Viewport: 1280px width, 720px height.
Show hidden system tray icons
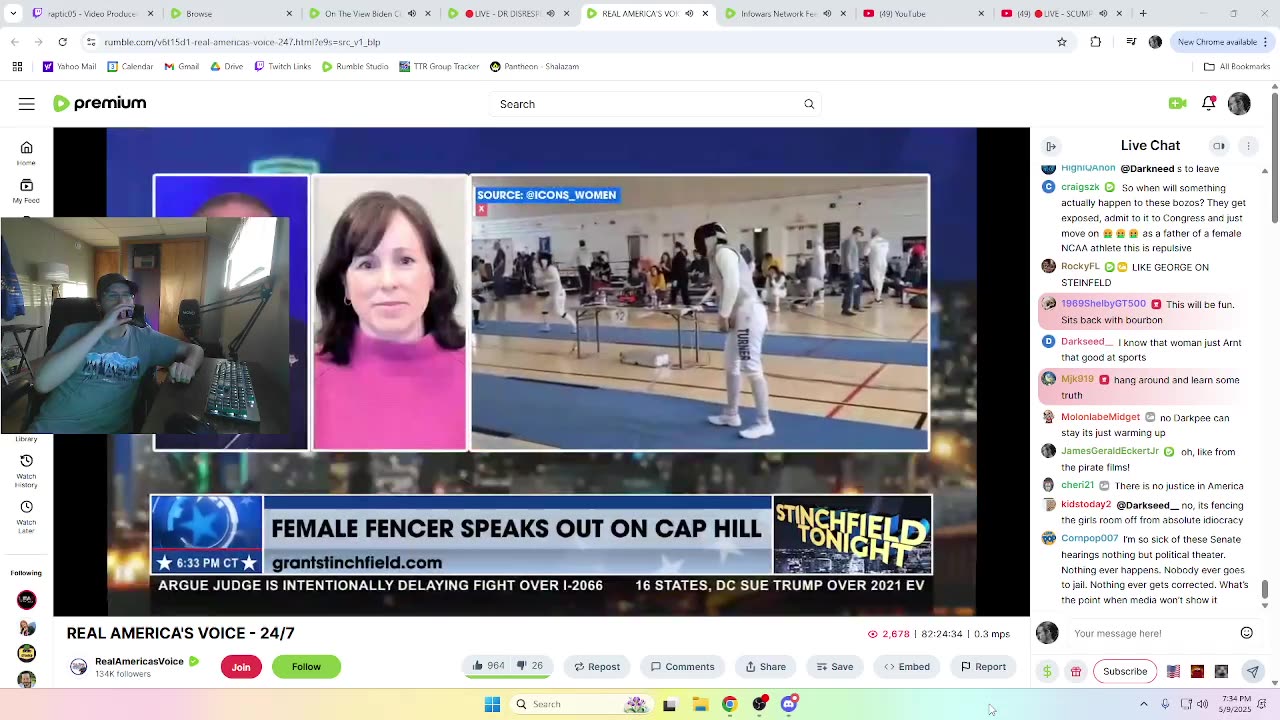(x=1144, y=704)
